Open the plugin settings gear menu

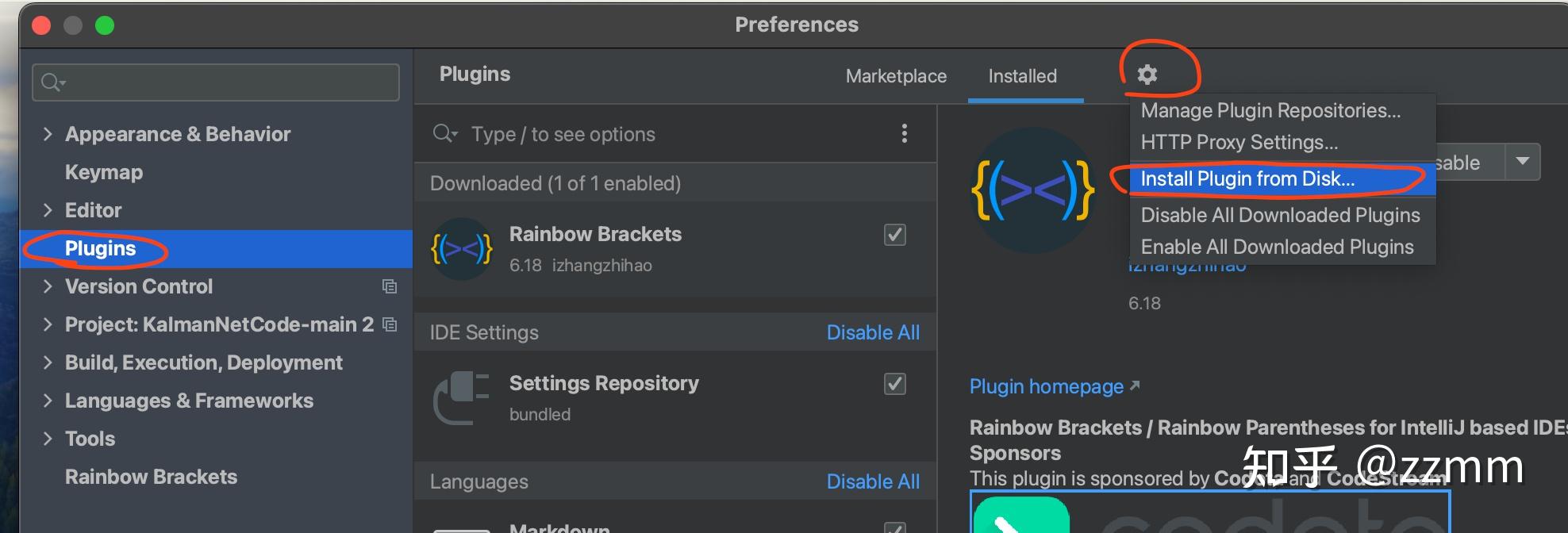pos(1148,74)
